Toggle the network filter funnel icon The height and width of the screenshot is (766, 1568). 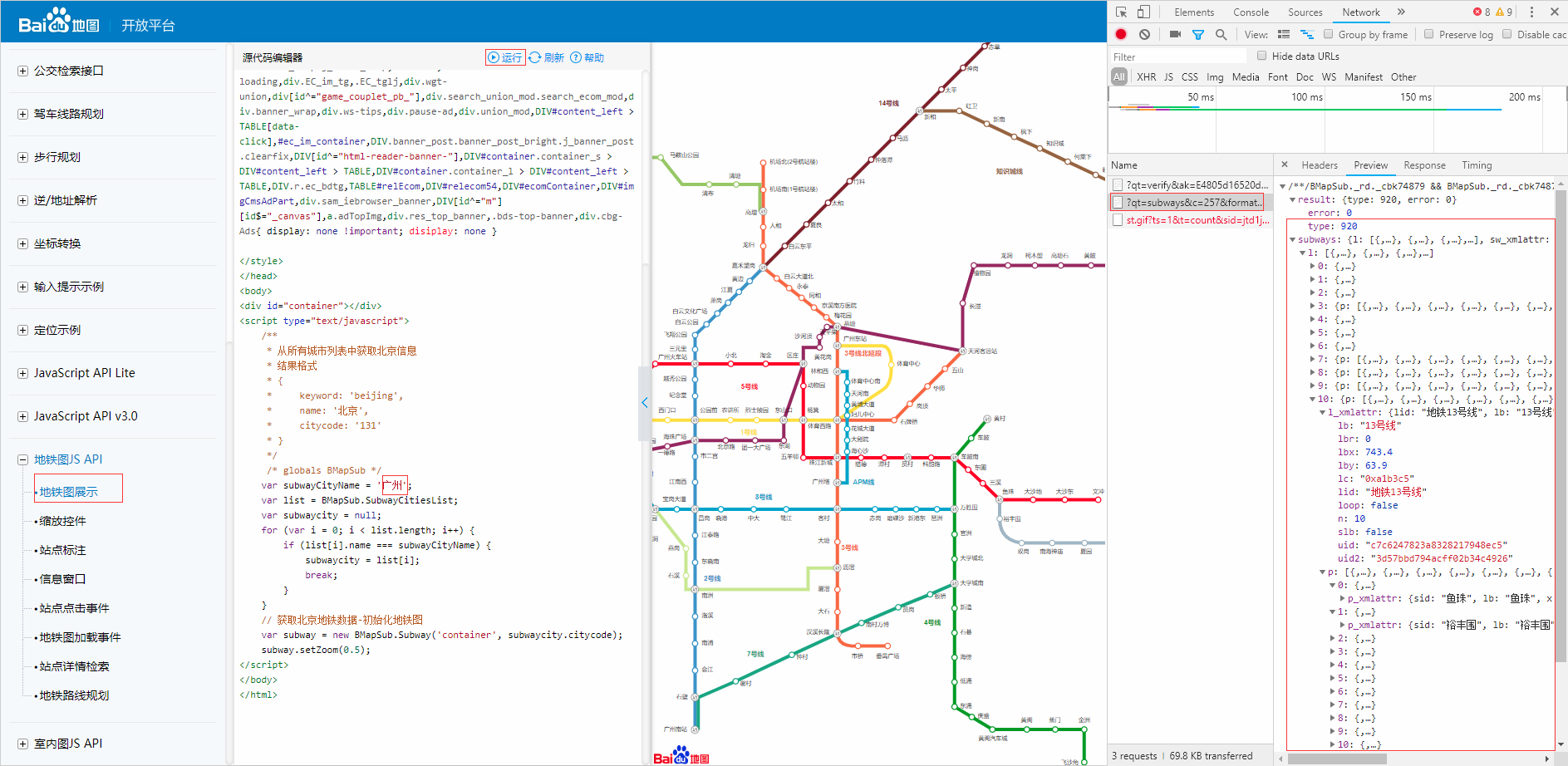(1197, 34)
